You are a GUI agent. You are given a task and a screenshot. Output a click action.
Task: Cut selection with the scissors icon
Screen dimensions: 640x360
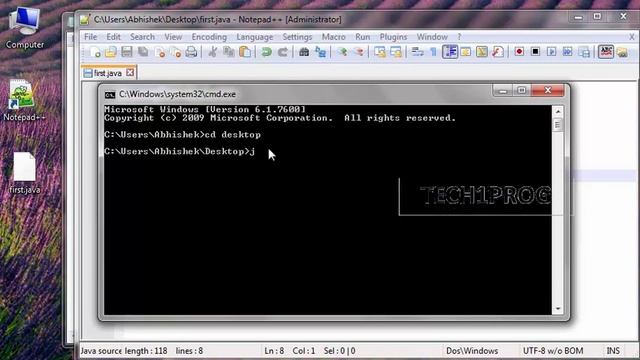[x=212, y=52]
